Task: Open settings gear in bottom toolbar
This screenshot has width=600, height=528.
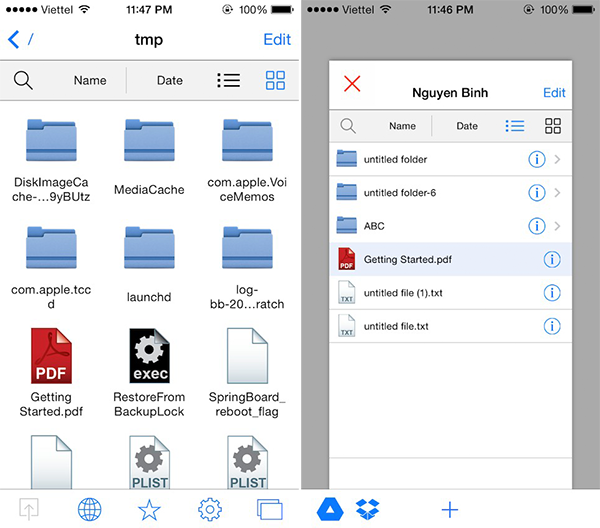Action: [x=209, y=509]
